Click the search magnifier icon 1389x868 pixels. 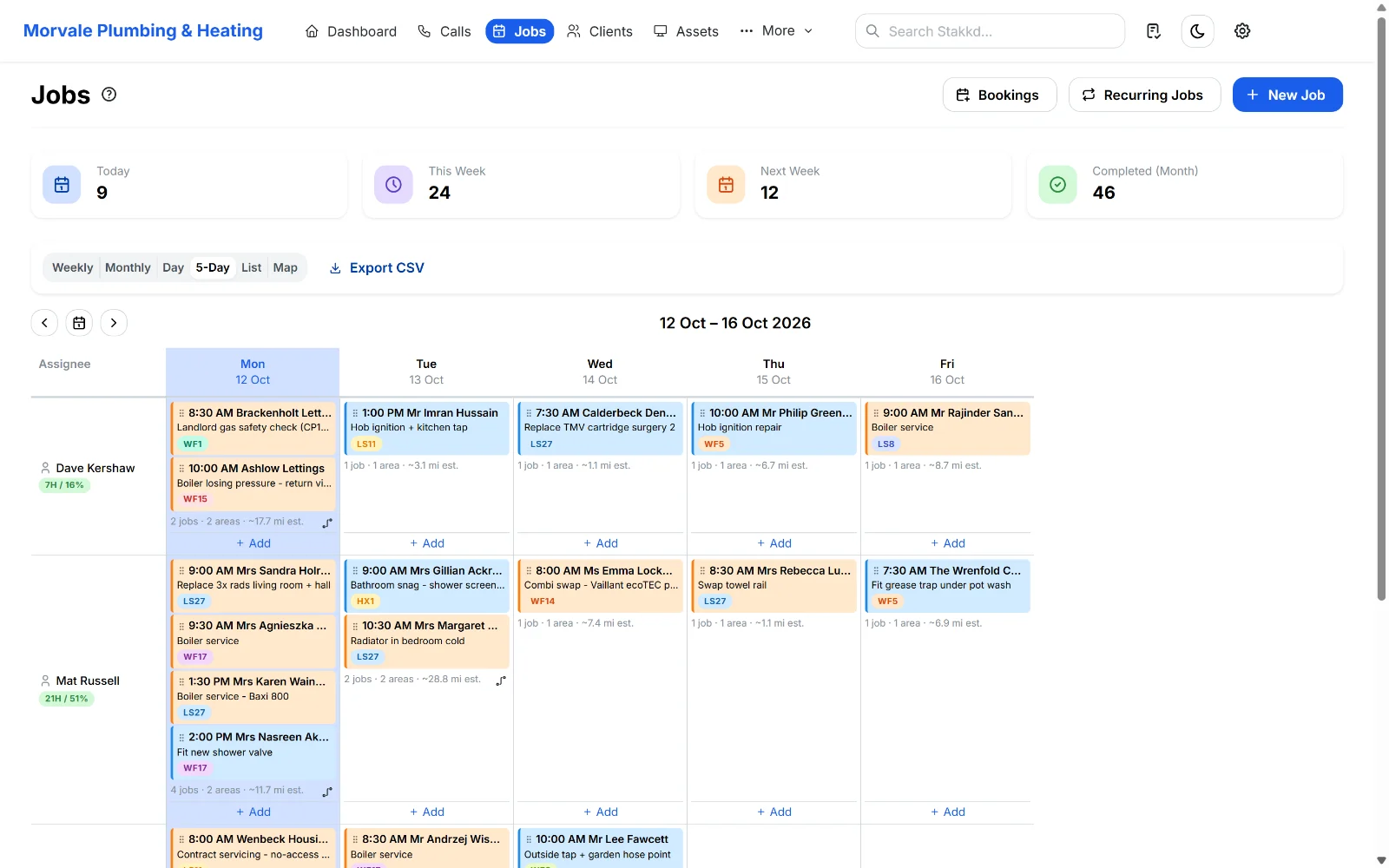click(x=872, y=31)
